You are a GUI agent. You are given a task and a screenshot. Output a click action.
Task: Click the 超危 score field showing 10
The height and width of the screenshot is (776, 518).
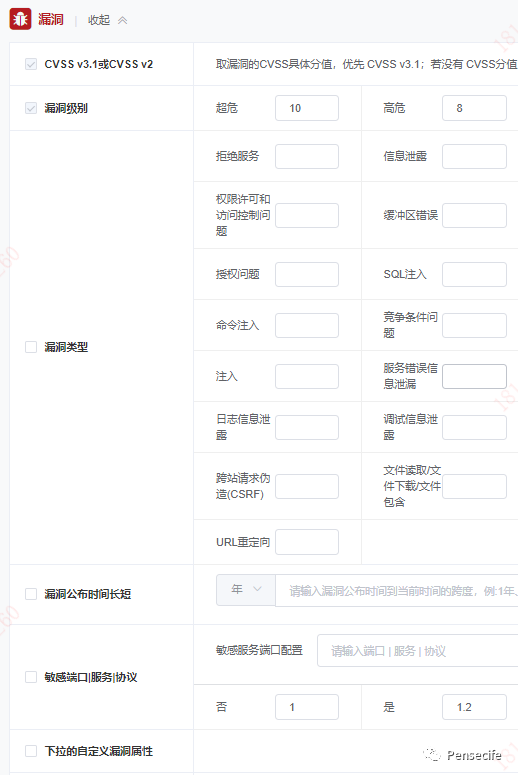pyautogui.click(x=307, y=108)
